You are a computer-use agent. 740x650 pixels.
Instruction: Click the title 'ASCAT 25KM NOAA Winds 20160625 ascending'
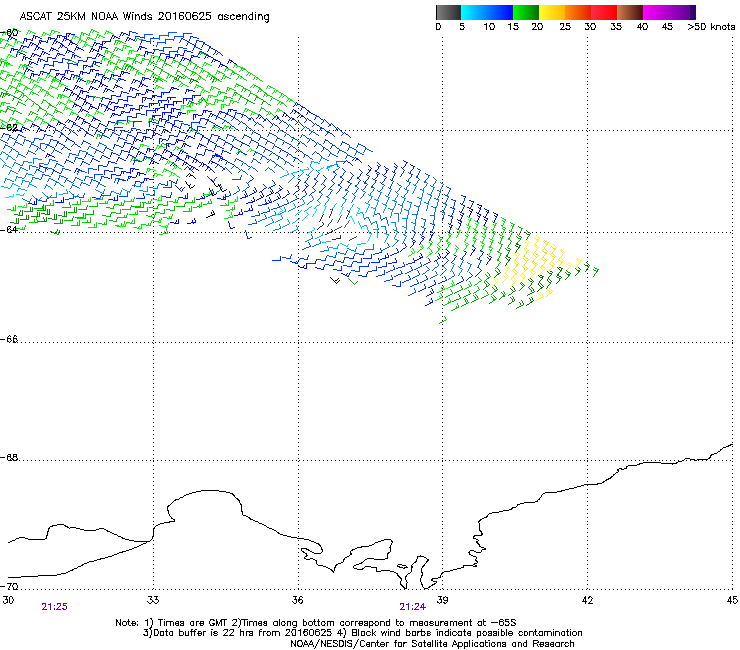[144, 17]
